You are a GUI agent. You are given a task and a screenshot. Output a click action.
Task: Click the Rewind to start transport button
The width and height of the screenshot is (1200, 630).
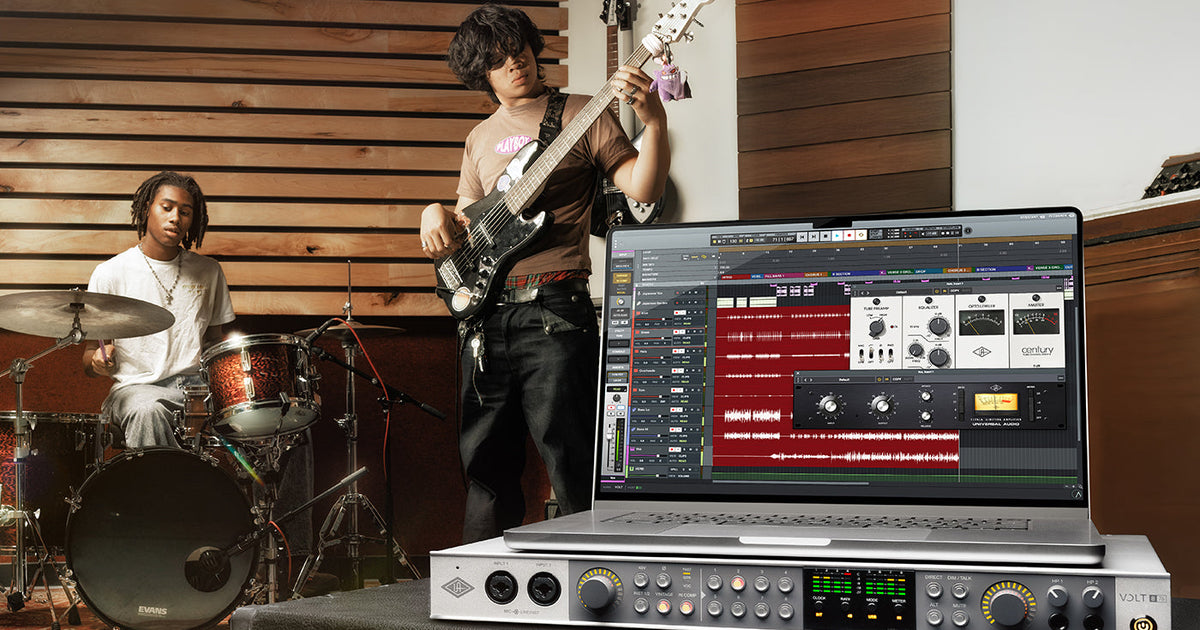point(802,236)
